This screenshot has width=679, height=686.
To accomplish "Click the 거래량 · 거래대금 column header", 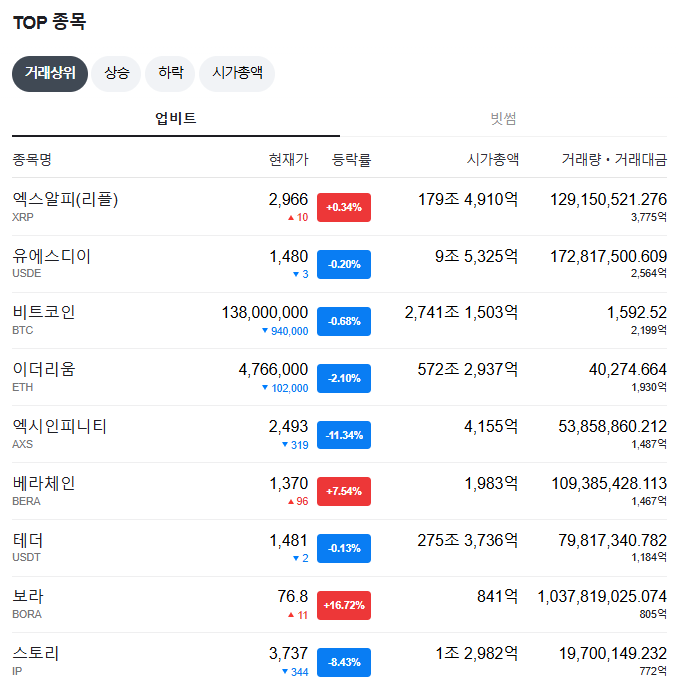I will click(614, 159).
